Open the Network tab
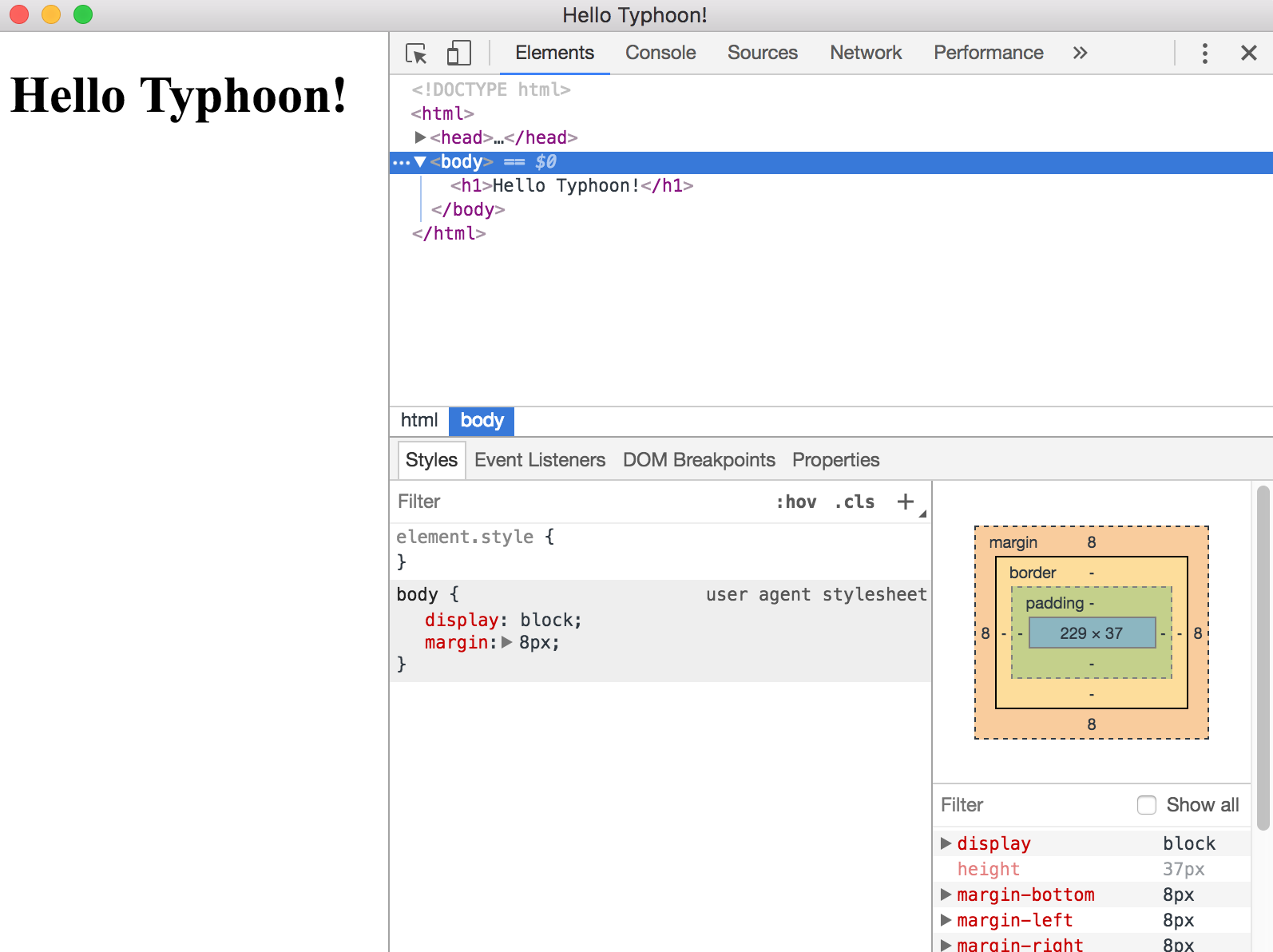1273x952 pixels. click(866, 53)
